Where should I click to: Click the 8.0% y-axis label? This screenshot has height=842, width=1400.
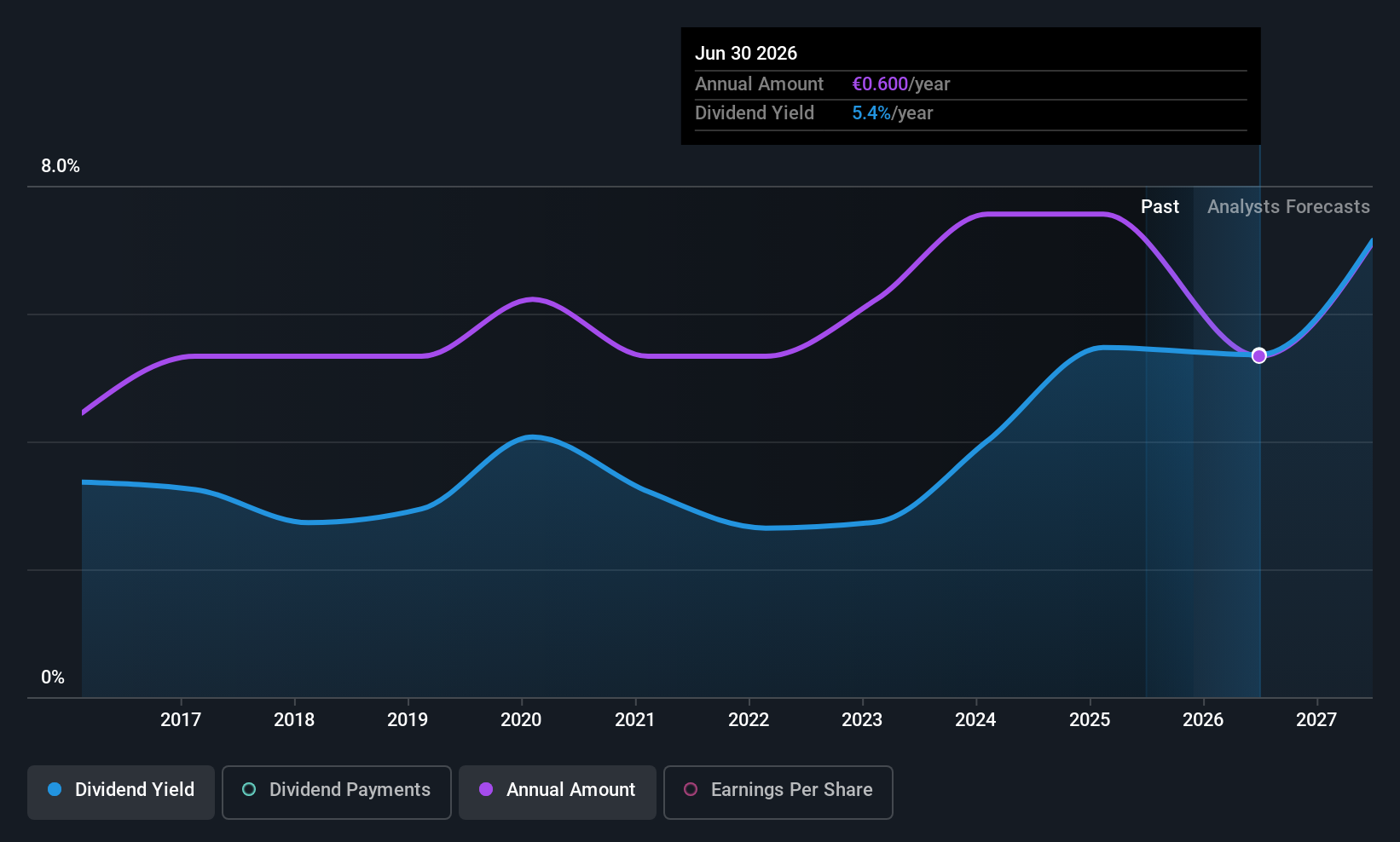pyautogui.click(x=61, y=166)
